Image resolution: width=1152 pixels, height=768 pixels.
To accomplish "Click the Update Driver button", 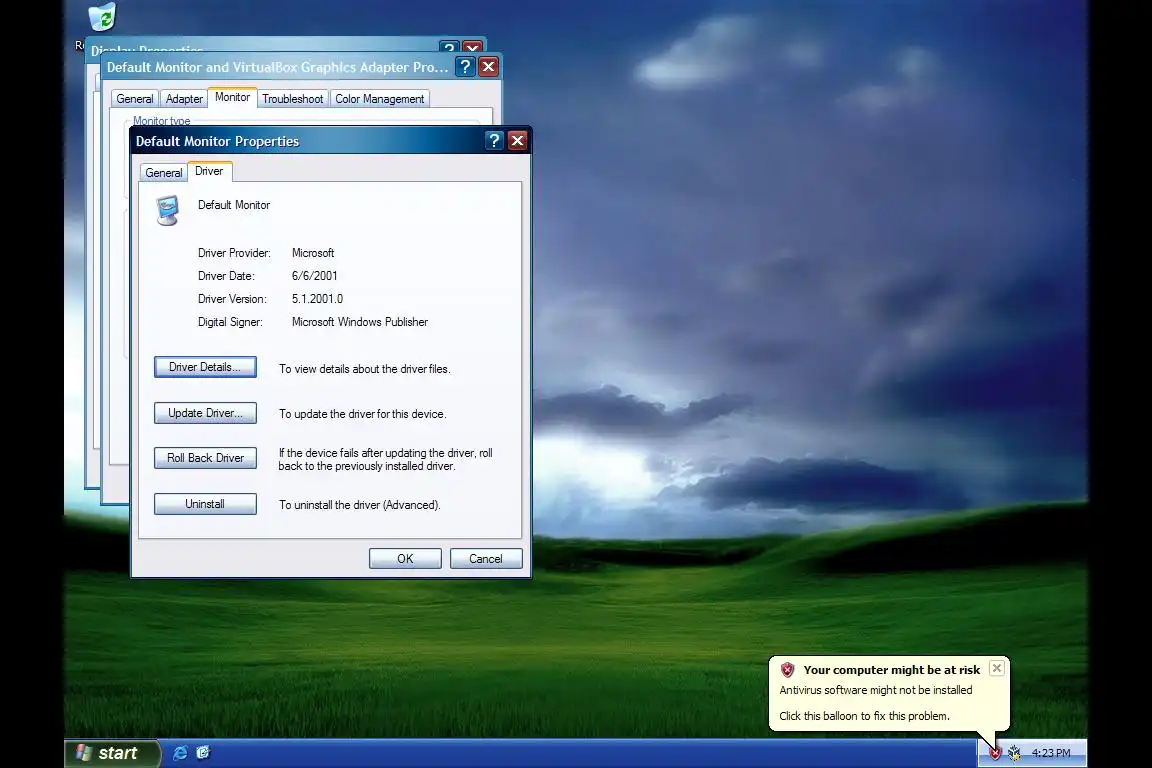I will point(205,413).
